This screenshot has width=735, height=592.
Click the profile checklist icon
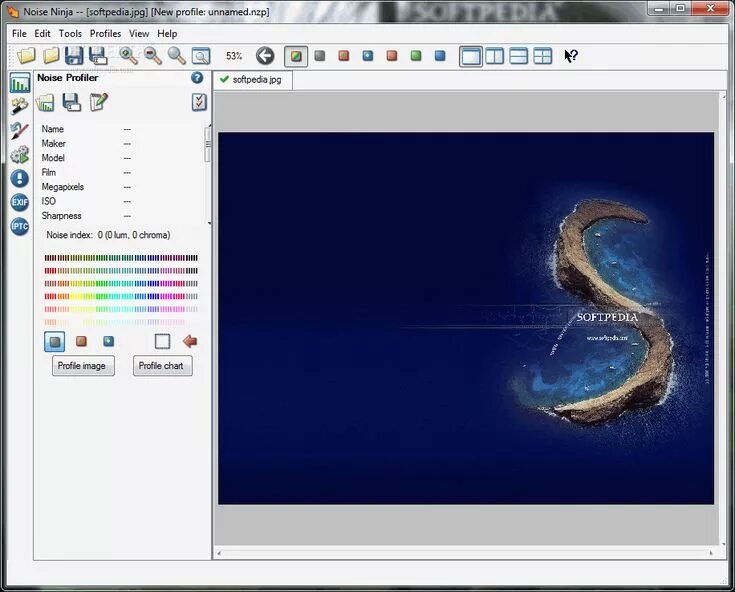click(x=199, y=102)
